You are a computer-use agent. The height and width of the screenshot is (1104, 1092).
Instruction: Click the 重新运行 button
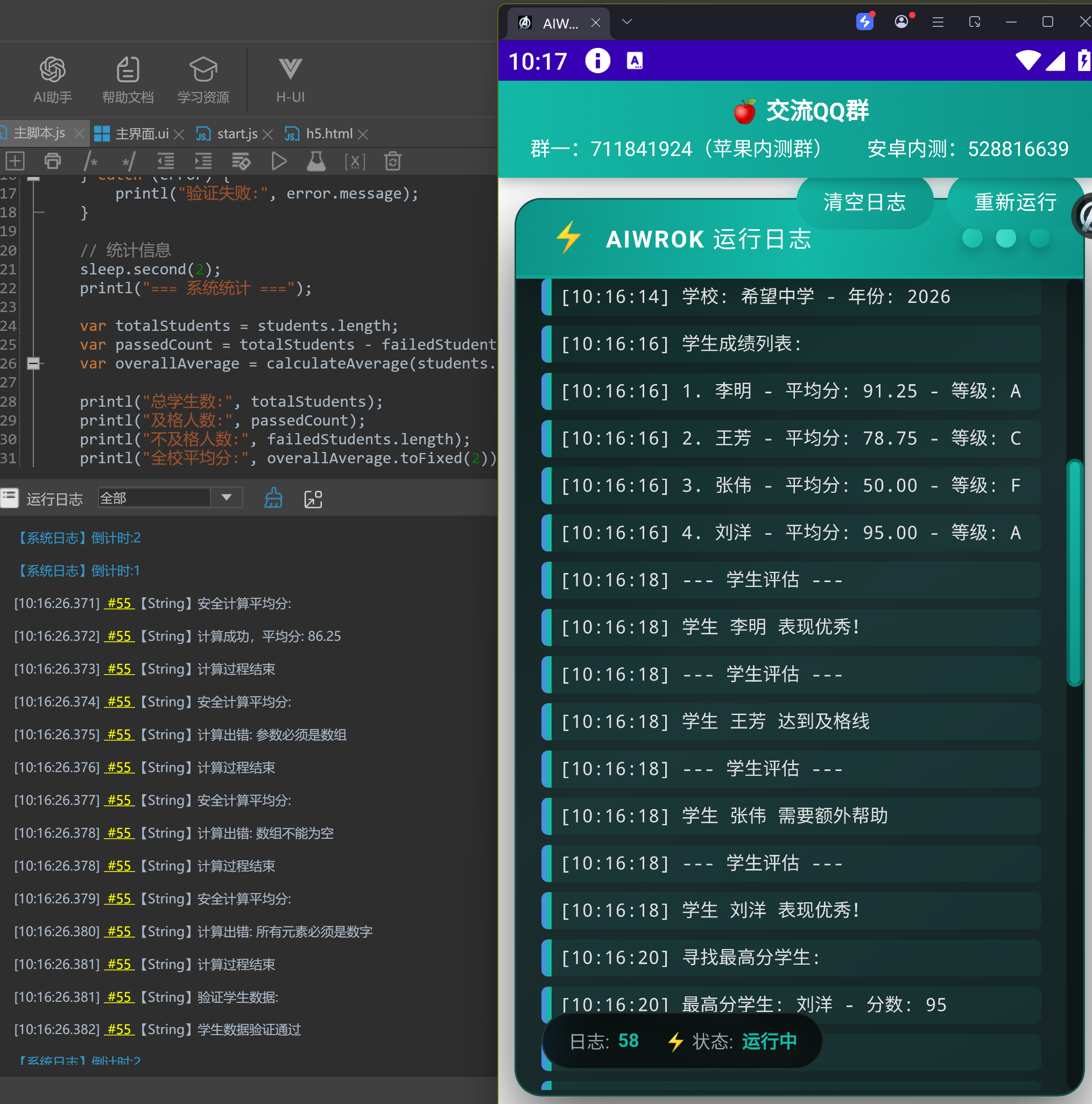pyautogui.click(x=1016, y=202)
